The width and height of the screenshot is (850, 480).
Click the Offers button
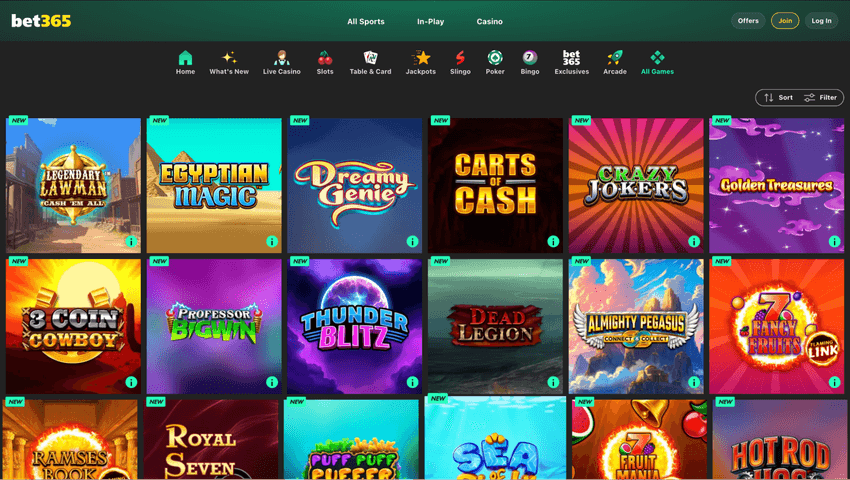(x=748, y=21)
